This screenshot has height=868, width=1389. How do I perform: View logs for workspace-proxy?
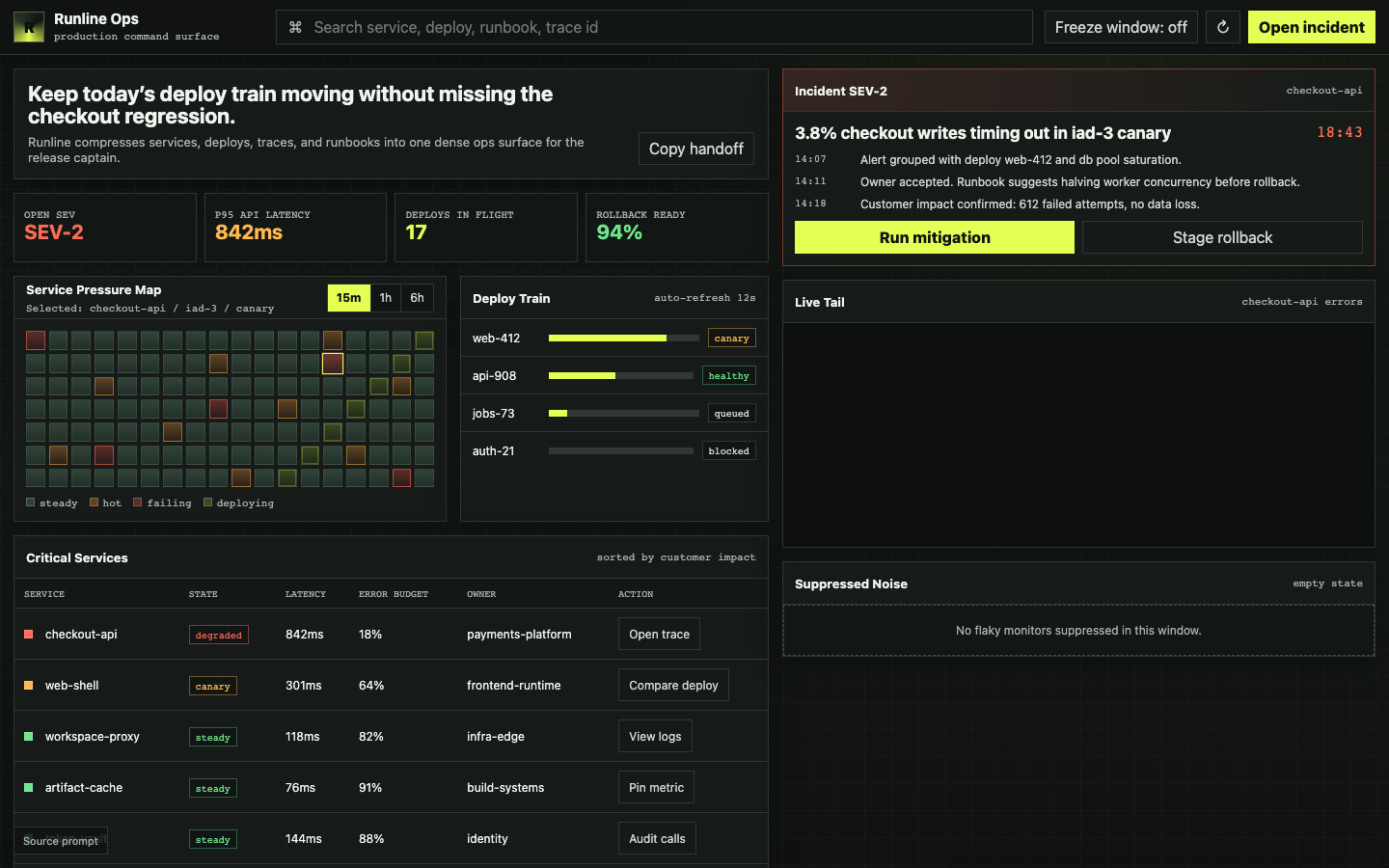pyautogui.click(x=655, y=737)
